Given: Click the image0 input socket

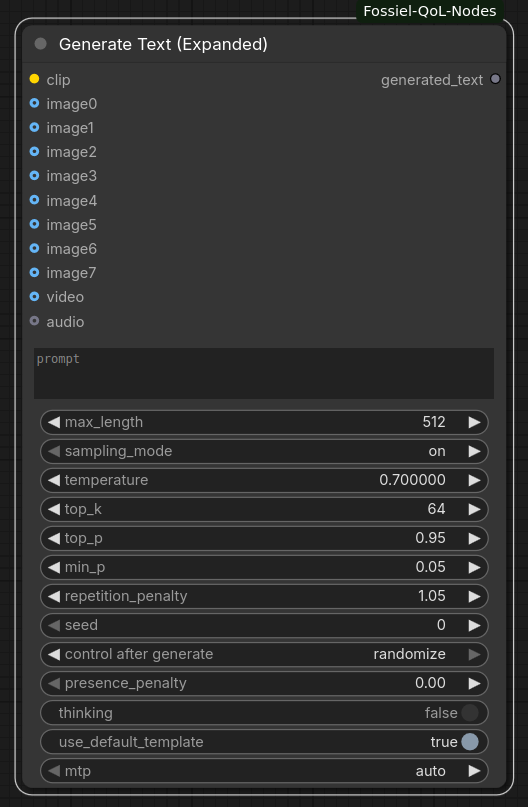Looking at the screenshot, I should pyautogui.click(x=34, y=103).
